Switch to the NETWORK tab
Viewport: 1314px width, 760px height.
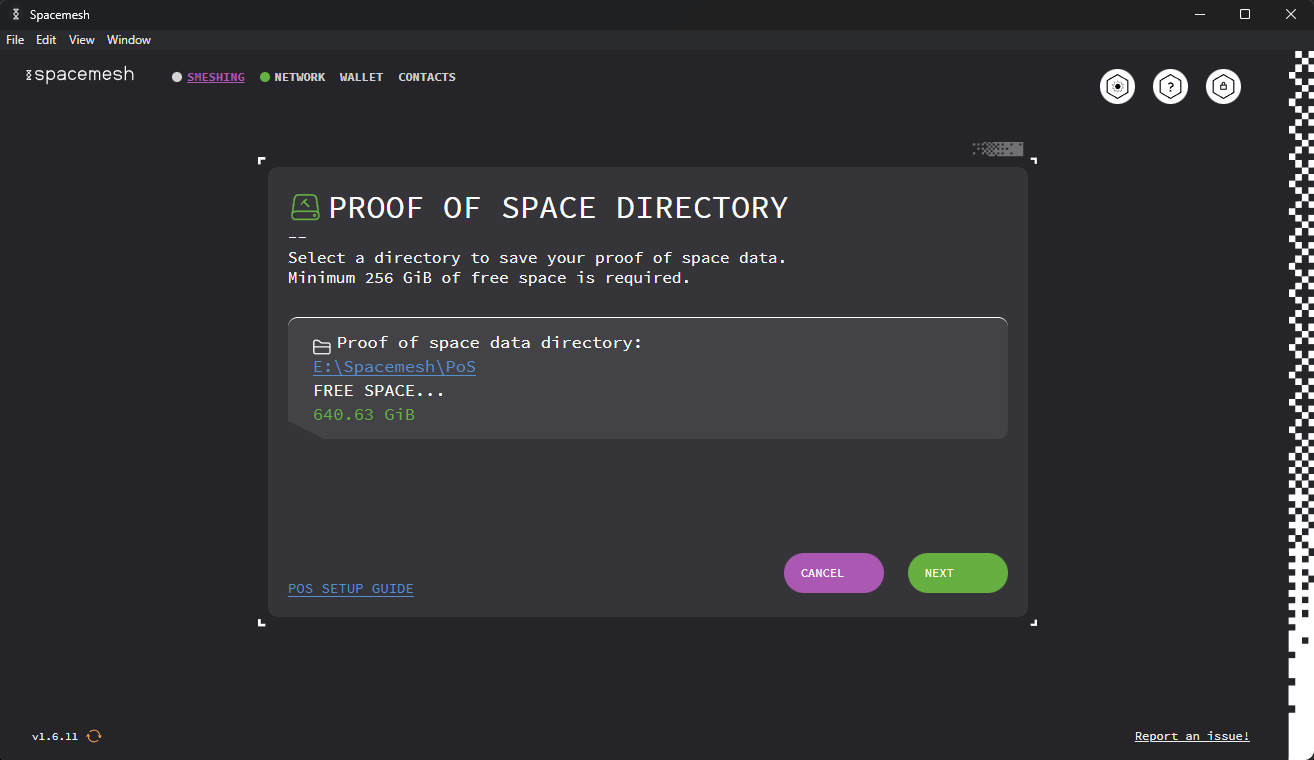pos(300,77)
